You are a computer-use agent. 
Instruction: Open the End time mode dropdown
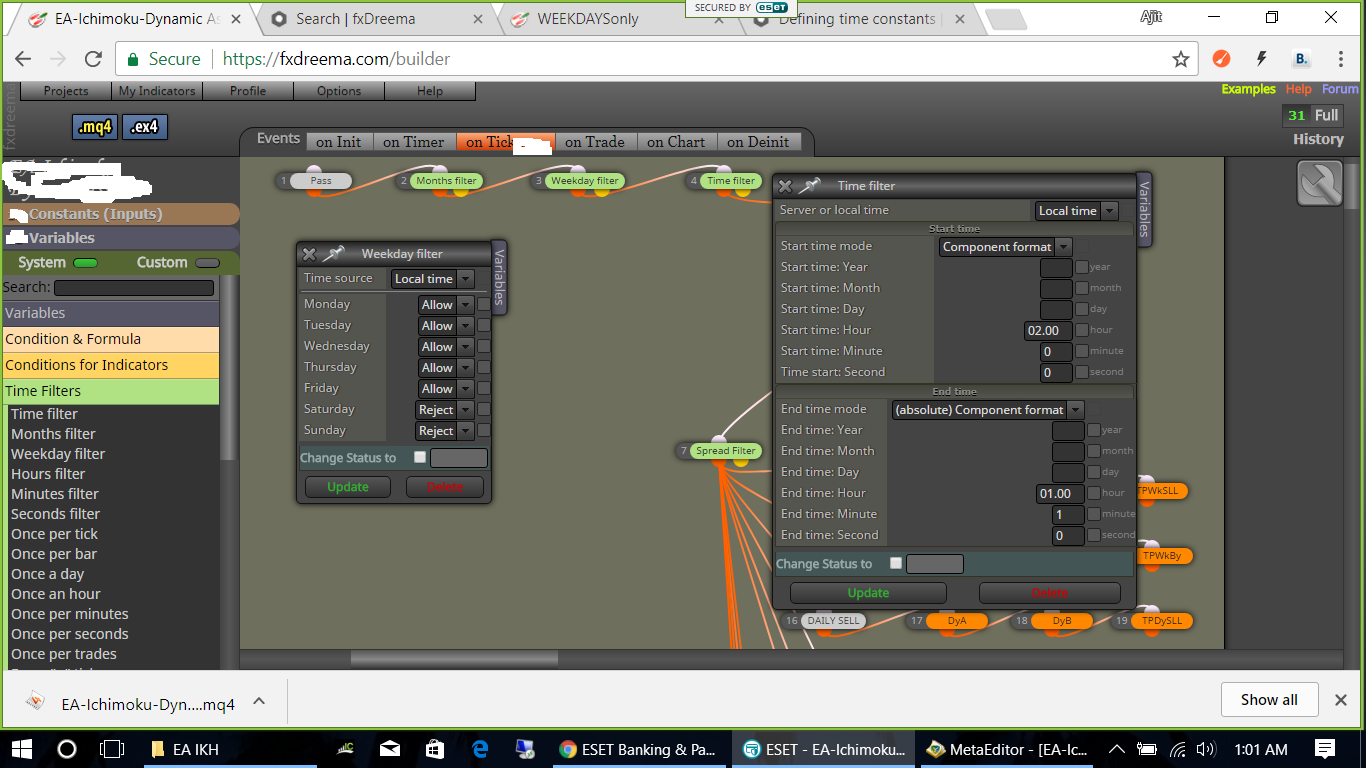(987, 410)
